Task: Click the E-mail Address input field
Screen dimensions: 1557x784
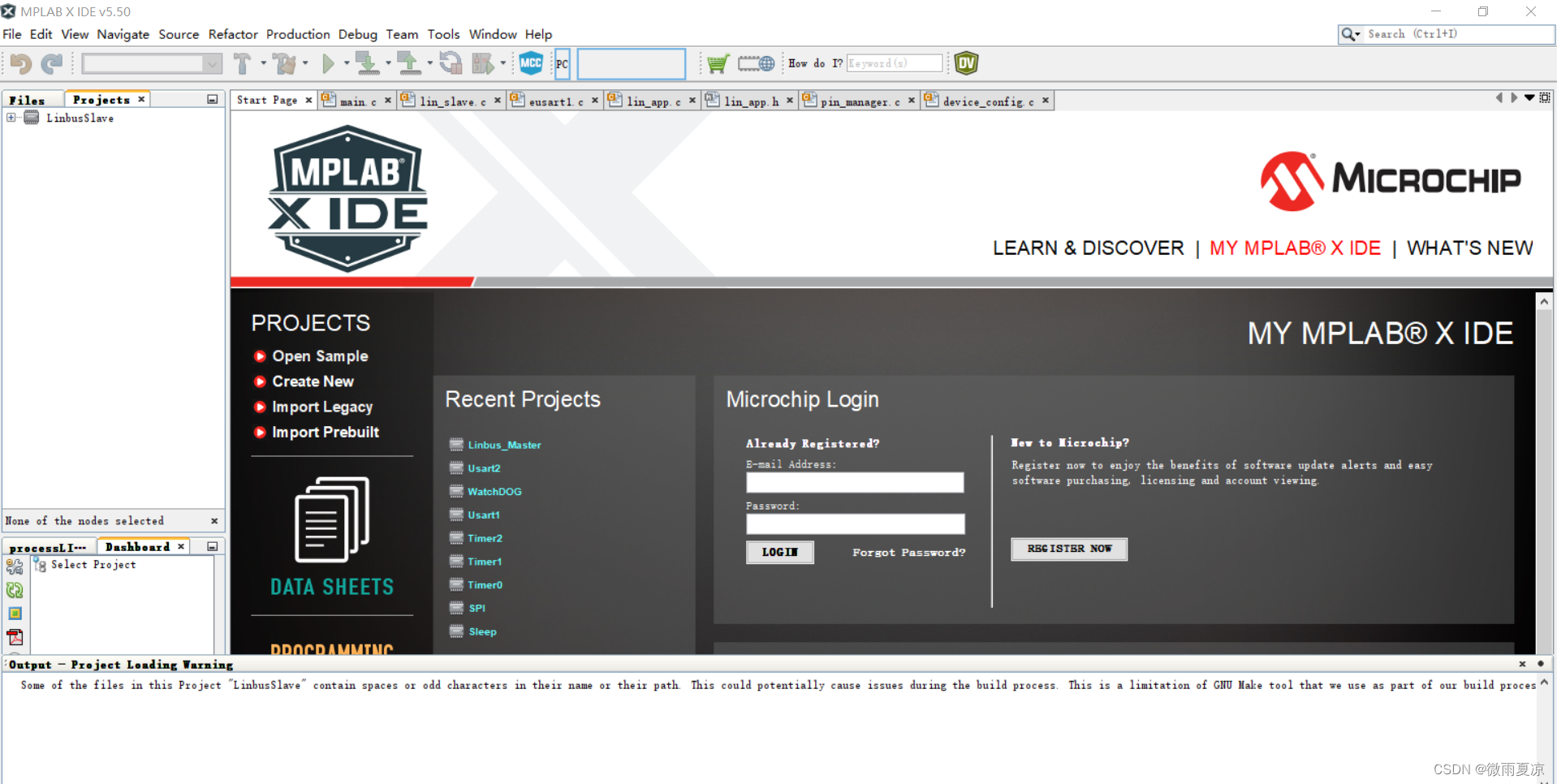Action: coord(855,482)
